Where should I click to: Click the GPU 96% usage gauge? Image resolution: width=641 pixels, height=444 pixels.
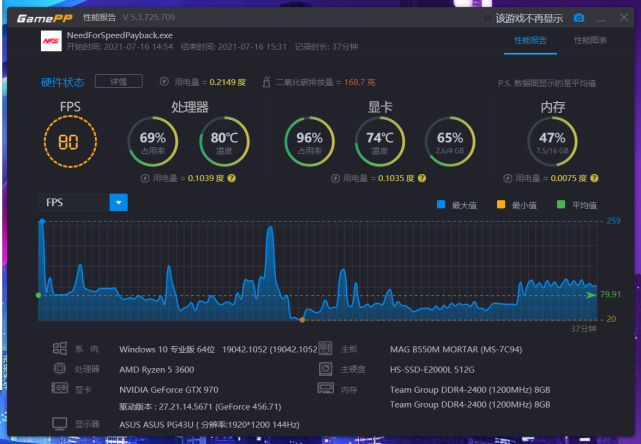(309, 141)
